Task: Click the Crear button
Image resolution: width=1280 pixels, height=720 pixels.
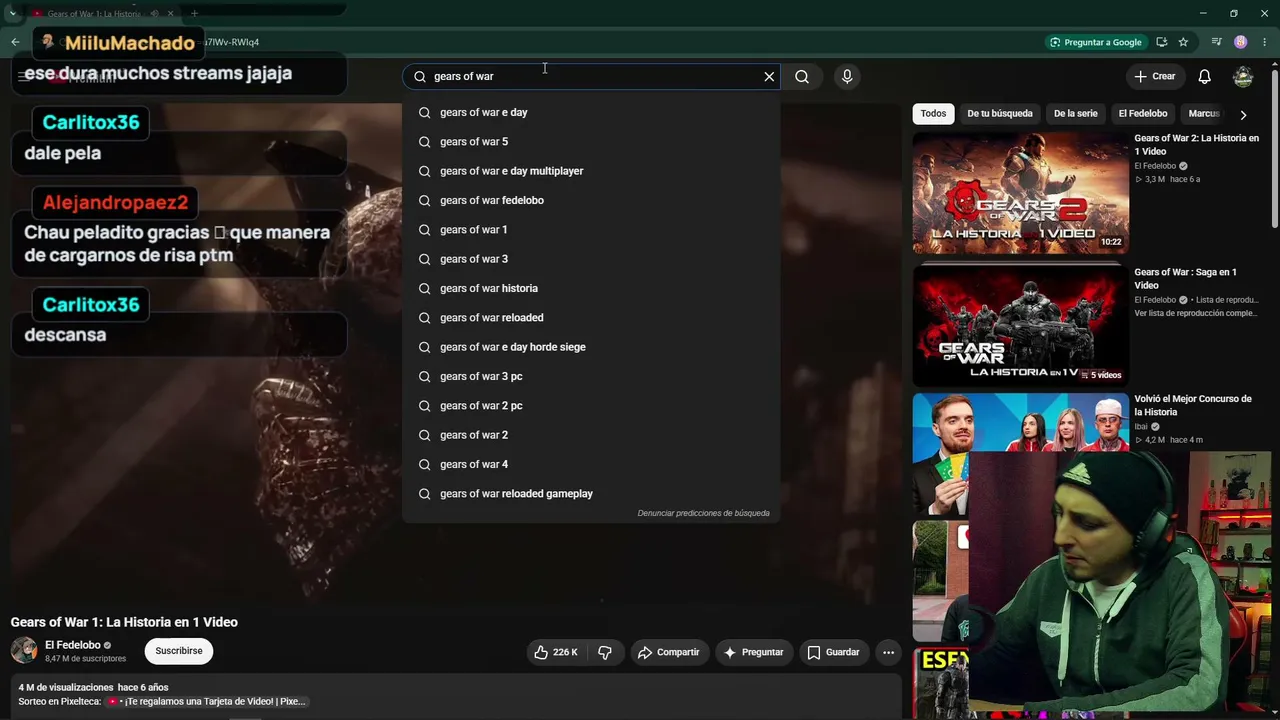Action: click(1154, 76)
